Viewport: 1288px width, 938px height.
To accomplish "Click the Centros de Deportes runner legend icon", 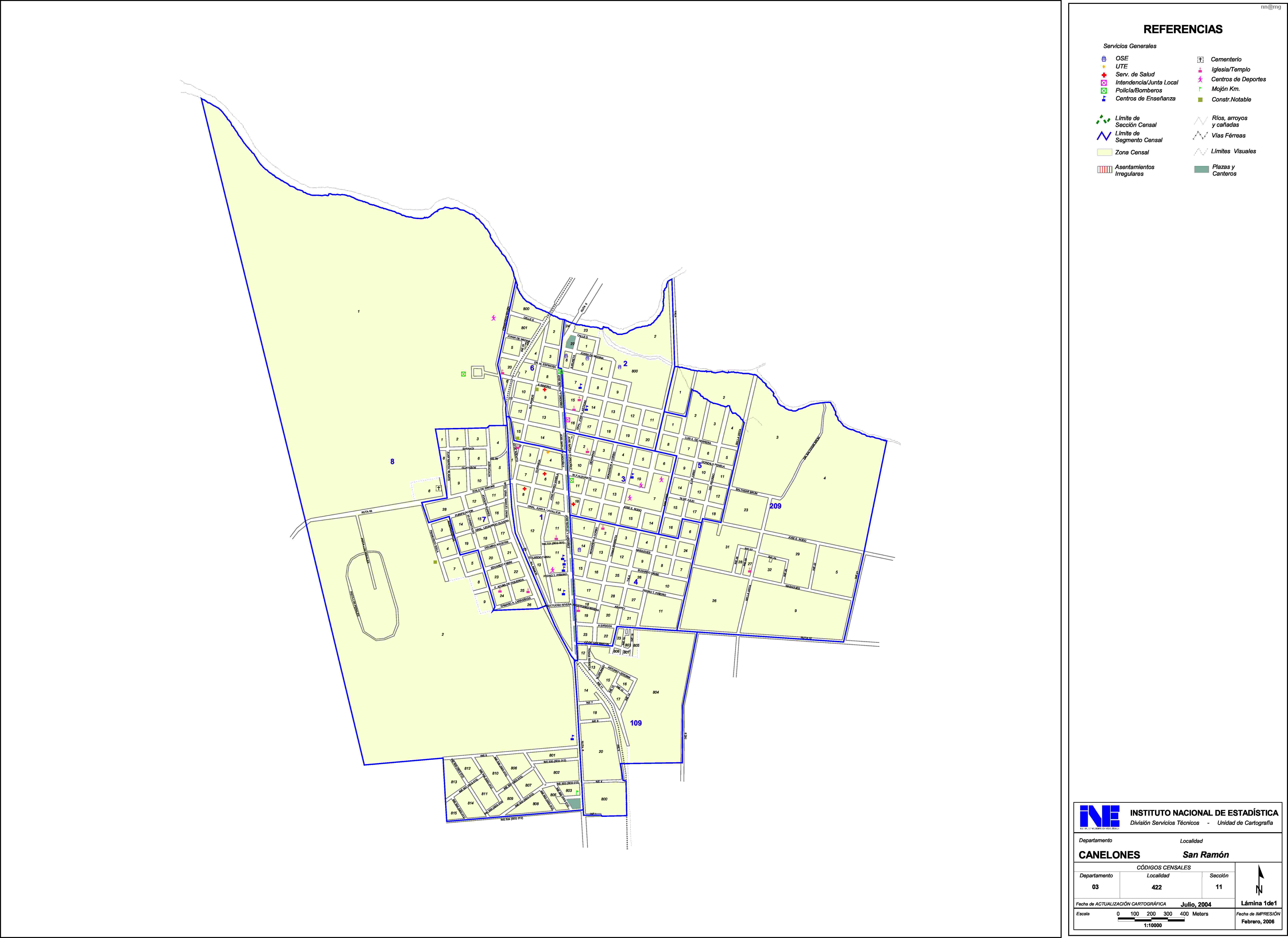I will point(1200,80).
